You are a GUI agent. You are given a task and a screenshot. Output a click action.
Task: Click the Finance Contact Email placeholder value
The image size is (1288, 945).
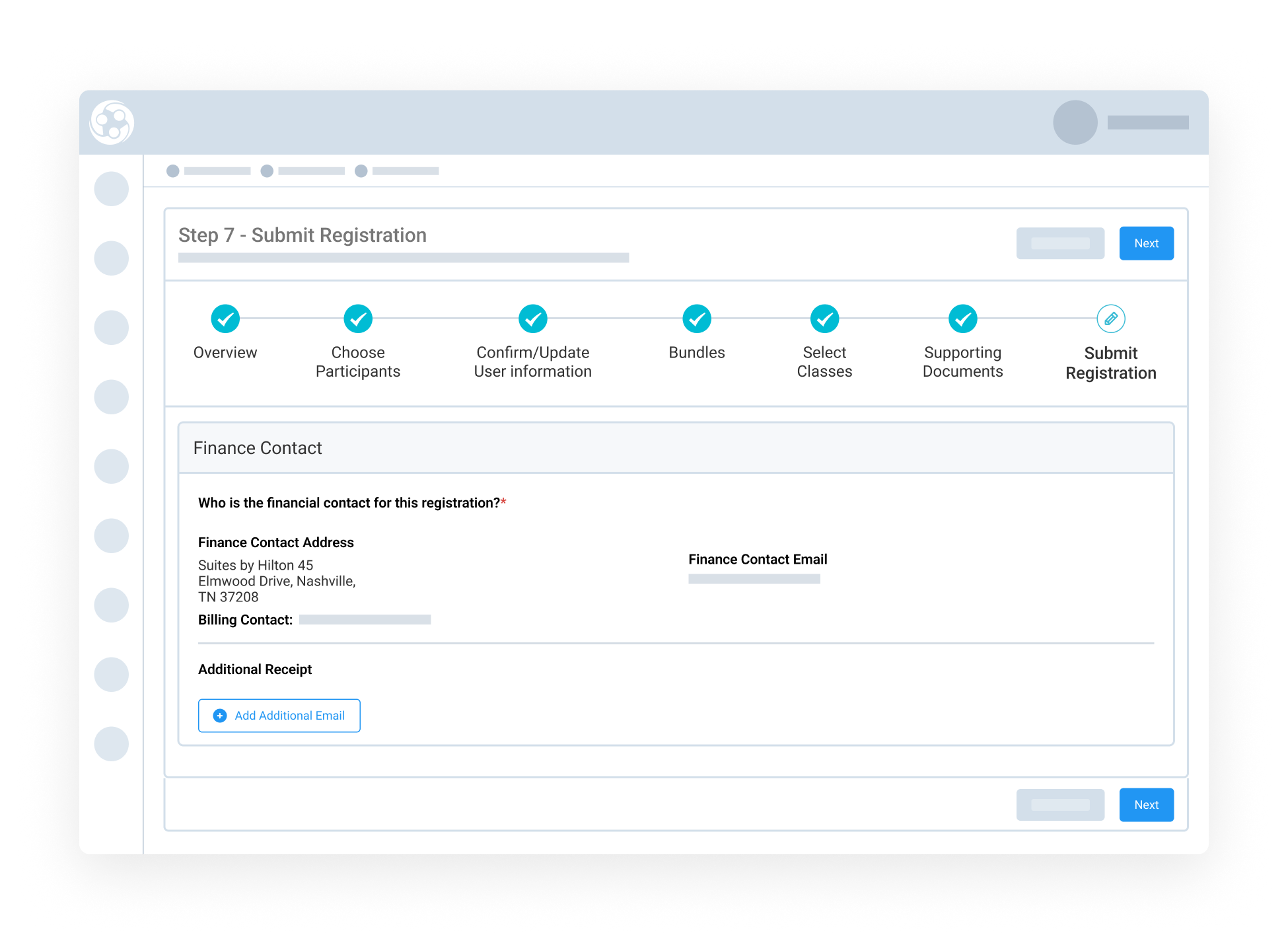click(x=754, y=579)
